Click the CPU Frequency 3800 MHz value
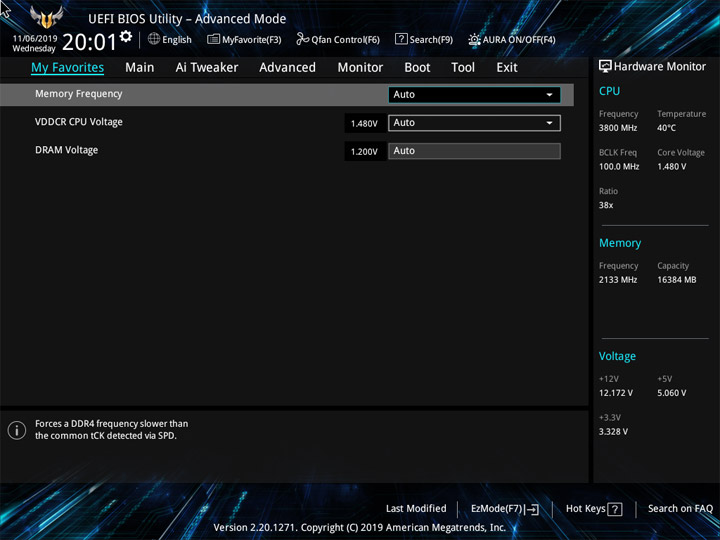The width and height of the screenshot is (720, 540). (618, 128)
